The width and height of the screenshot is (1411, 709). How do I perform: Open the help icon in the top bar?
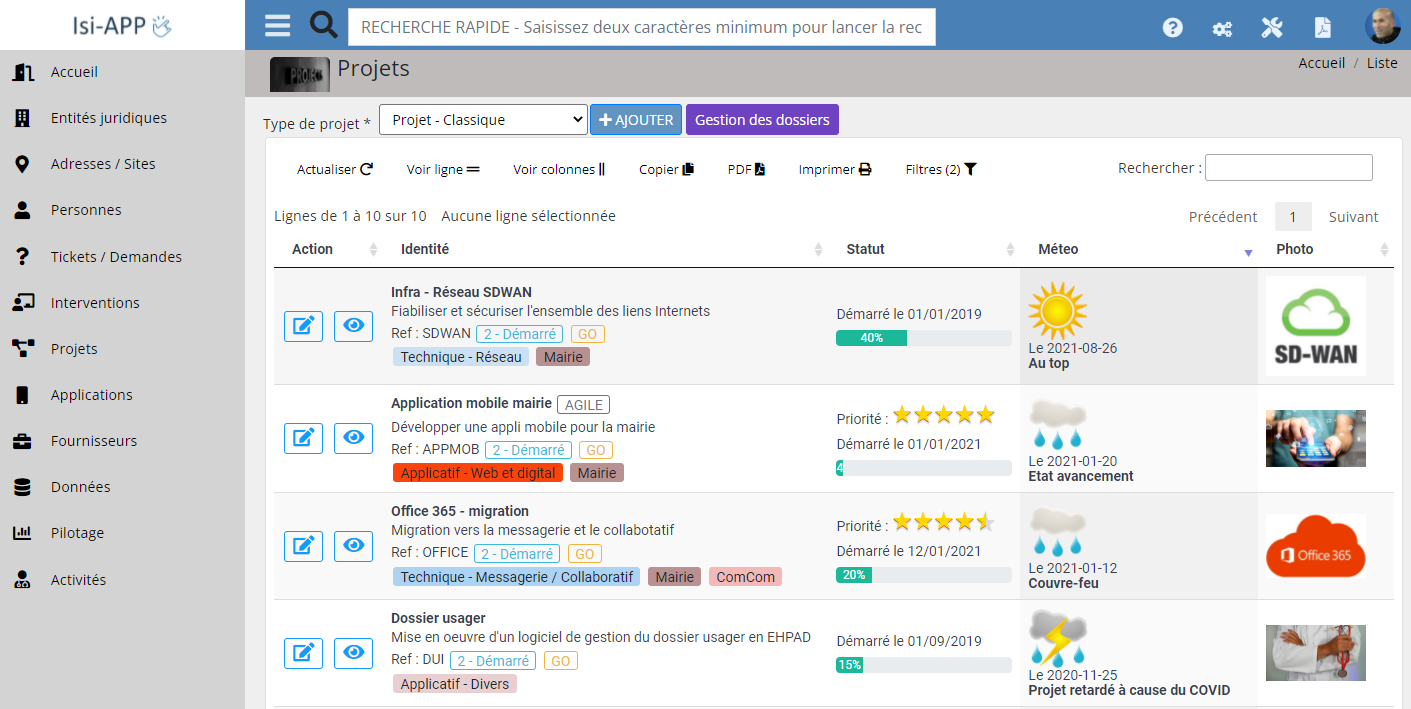(1172, 27)
